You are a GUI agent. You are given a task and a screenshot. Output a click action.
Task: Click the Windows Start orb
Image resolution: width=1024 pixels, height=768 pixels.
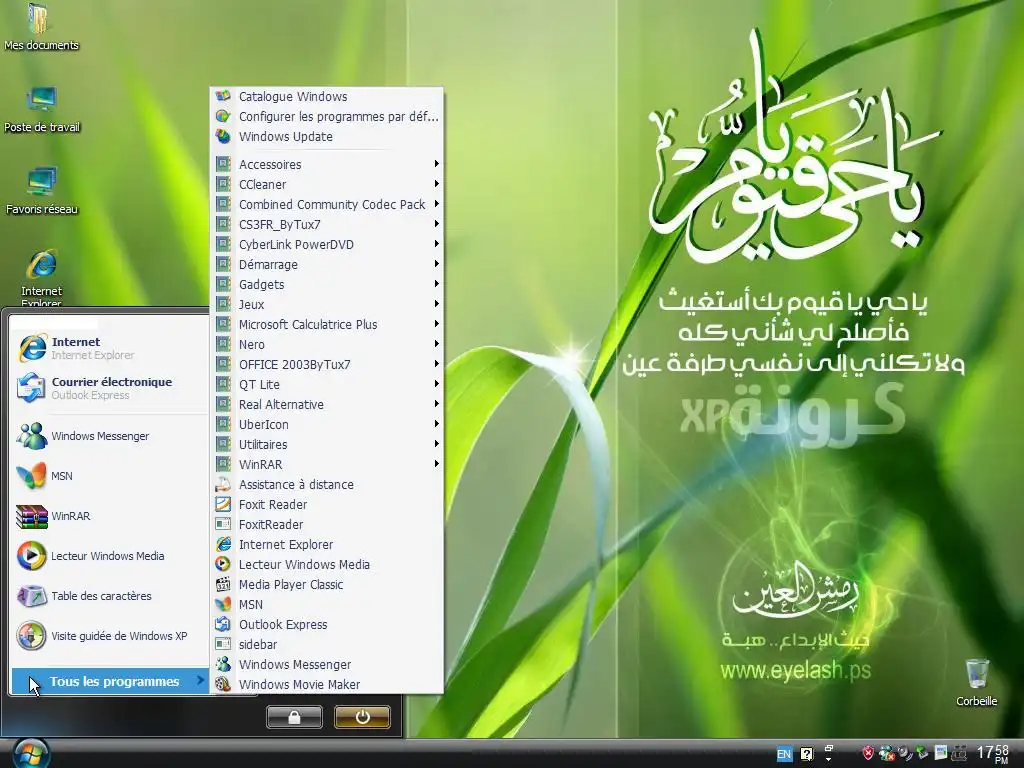pos(30,754)
